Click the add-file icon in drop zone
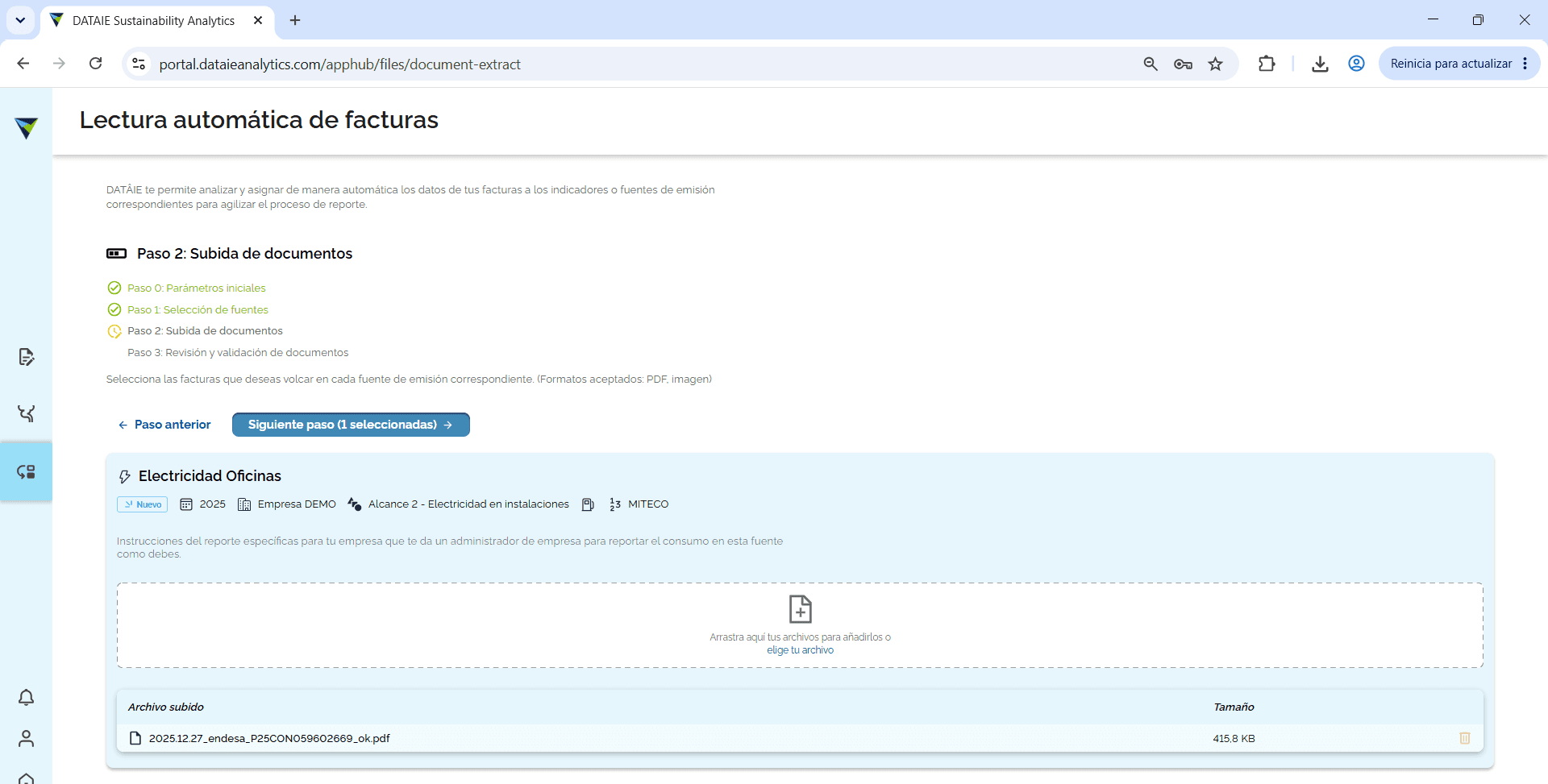Screen dimensions: 1548x784 tap(800, 609)
